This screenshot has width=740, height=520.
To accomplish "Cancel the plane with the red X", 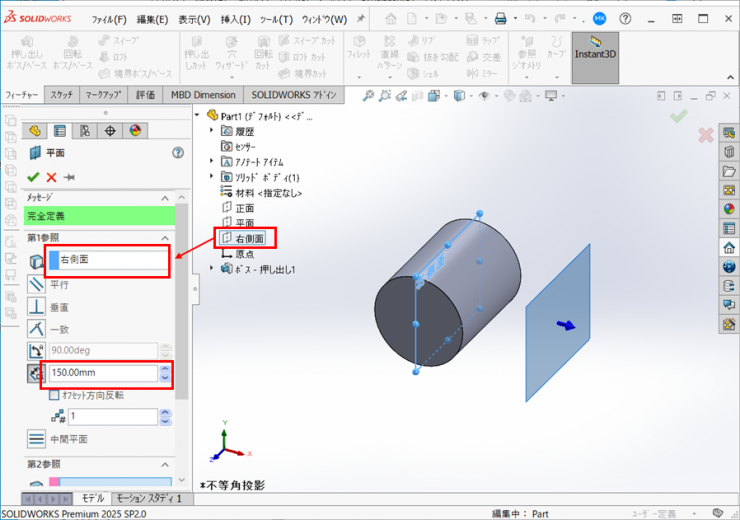I will [51, 177].
